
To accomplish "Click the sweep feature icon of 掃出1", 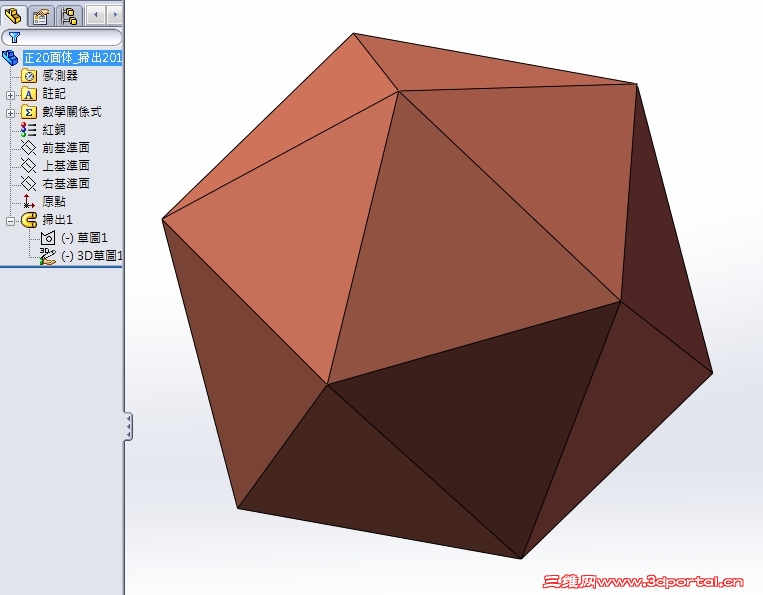I will (x=29, y=220).
